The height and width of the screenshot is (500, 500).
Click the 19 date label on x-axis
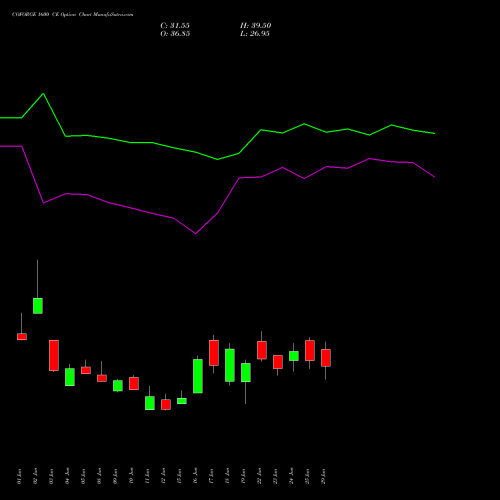[243, 476]
